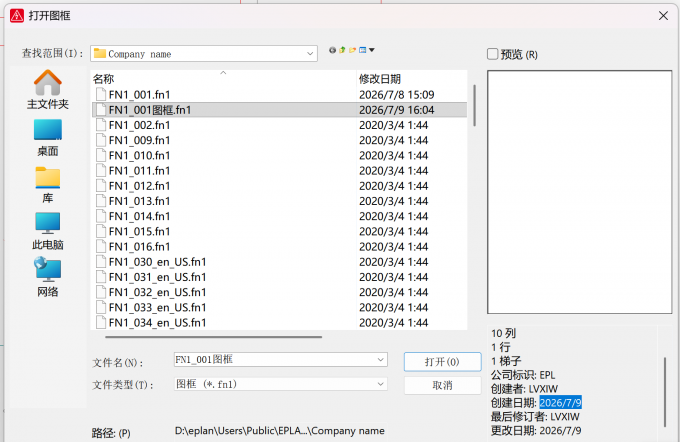680x442 pixels.
Task: Enable the 预览 preview checkbox
Action: (x=493, y=54)
